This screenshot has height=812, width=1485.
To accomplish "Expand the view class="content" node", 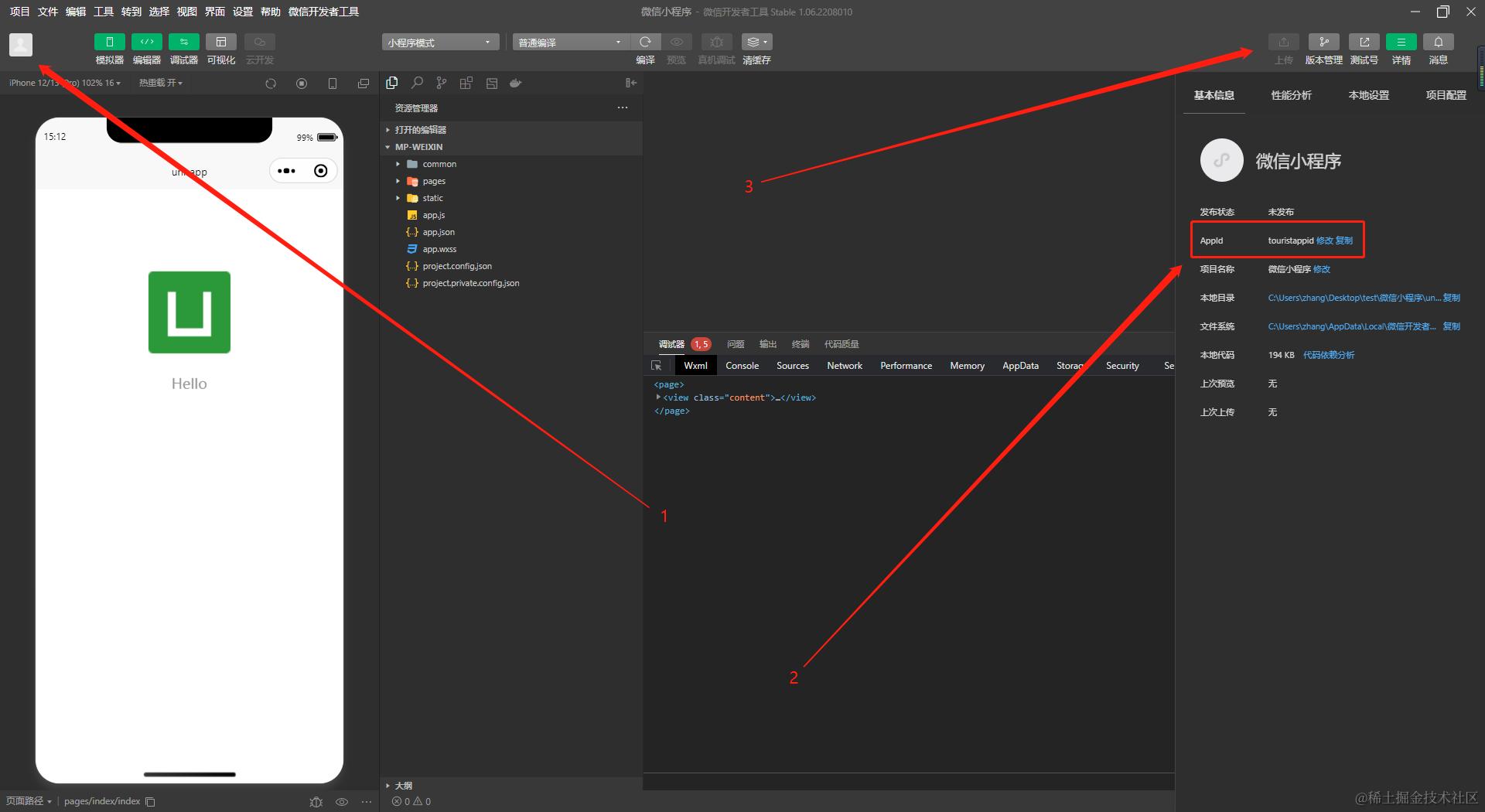I will (658, 397).
